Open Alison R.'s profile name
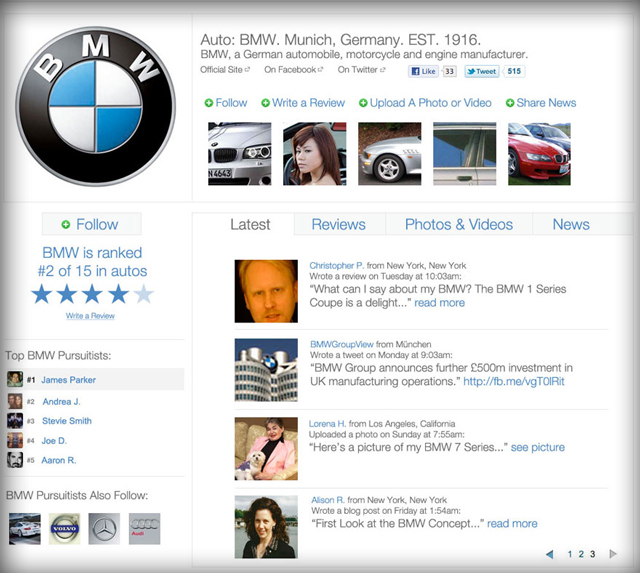Viewport: 640px width, 573px height. [328, 500]
